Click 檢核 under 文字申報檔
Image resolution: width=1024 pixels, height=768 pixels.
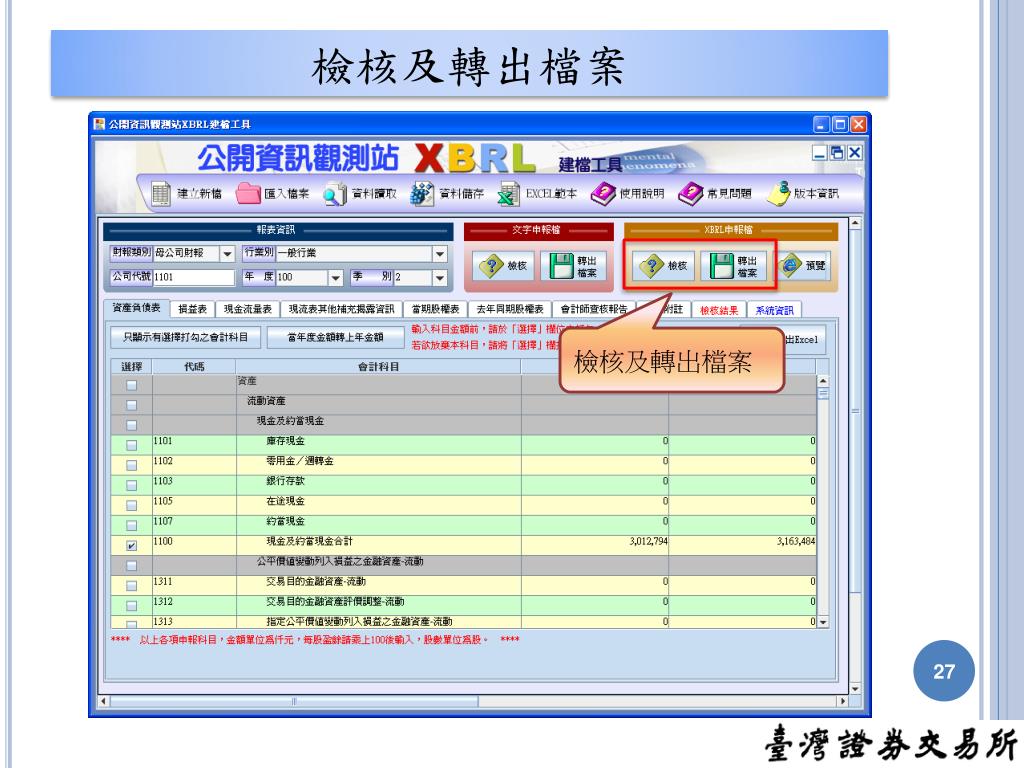pos(503,266)
